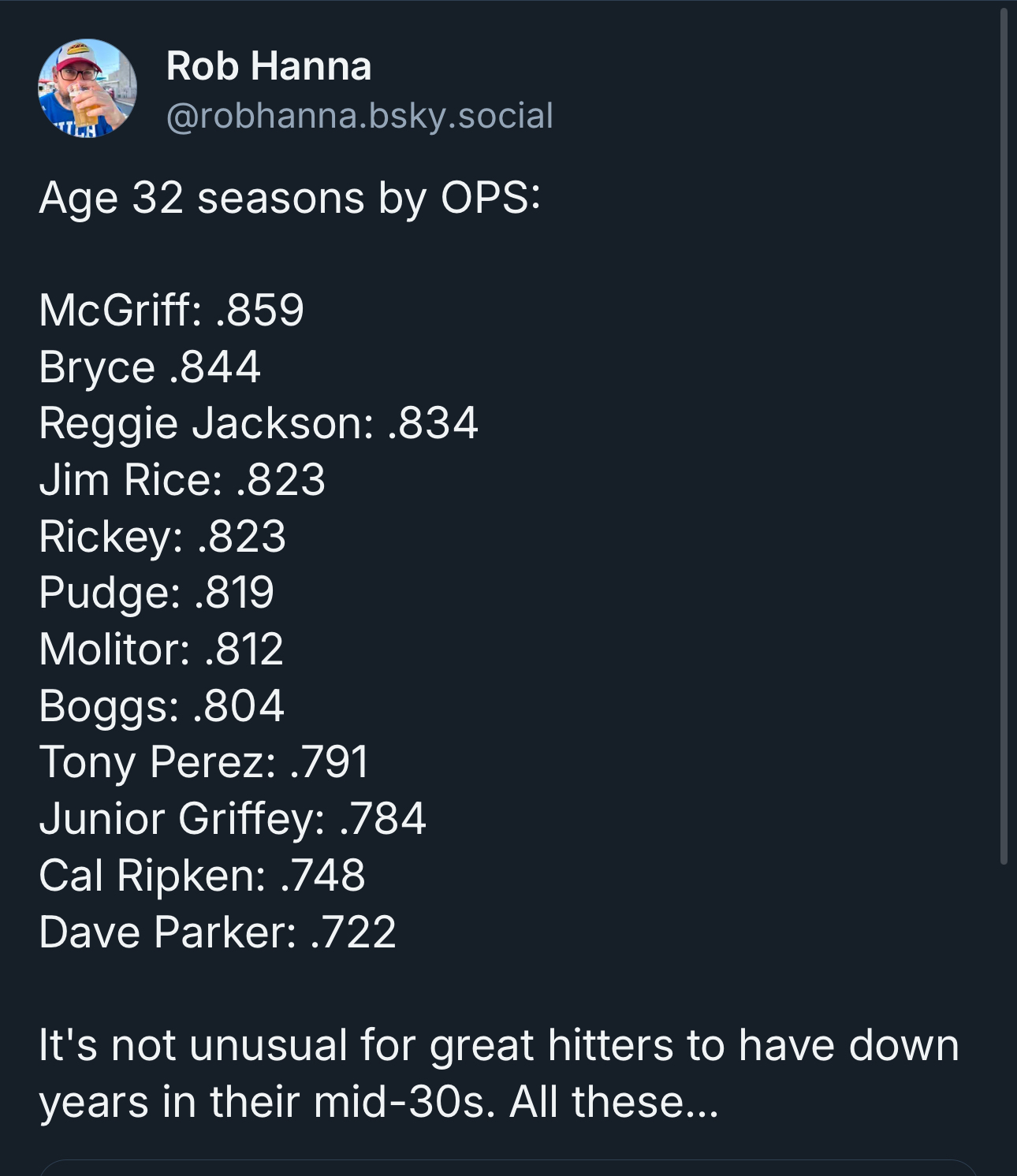Click the @robhanna.bsky.social handle
The height and width of the screenshot is (1176, 1017).
click(359, 116)
